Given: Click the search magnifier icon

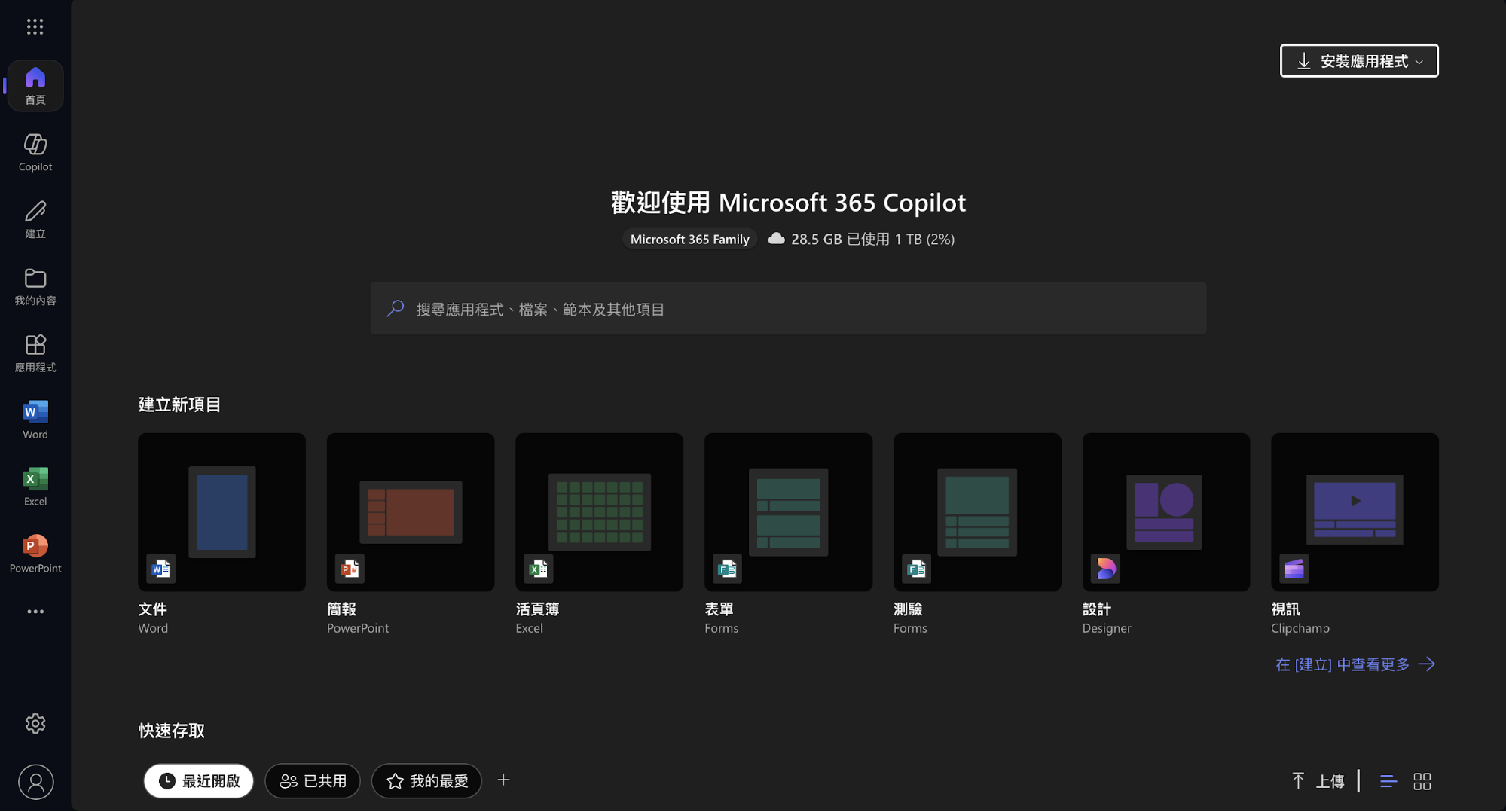Looking at the screenshot, I should click(396, 309).
